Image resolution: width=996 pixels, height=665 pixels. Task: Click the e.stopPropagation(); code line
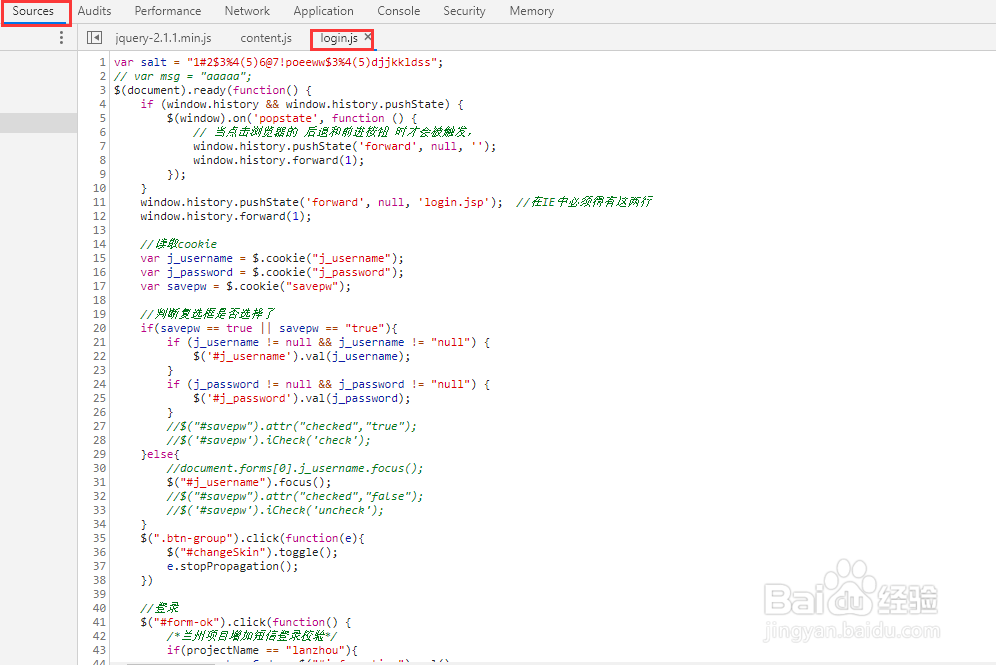click(232, 566)
